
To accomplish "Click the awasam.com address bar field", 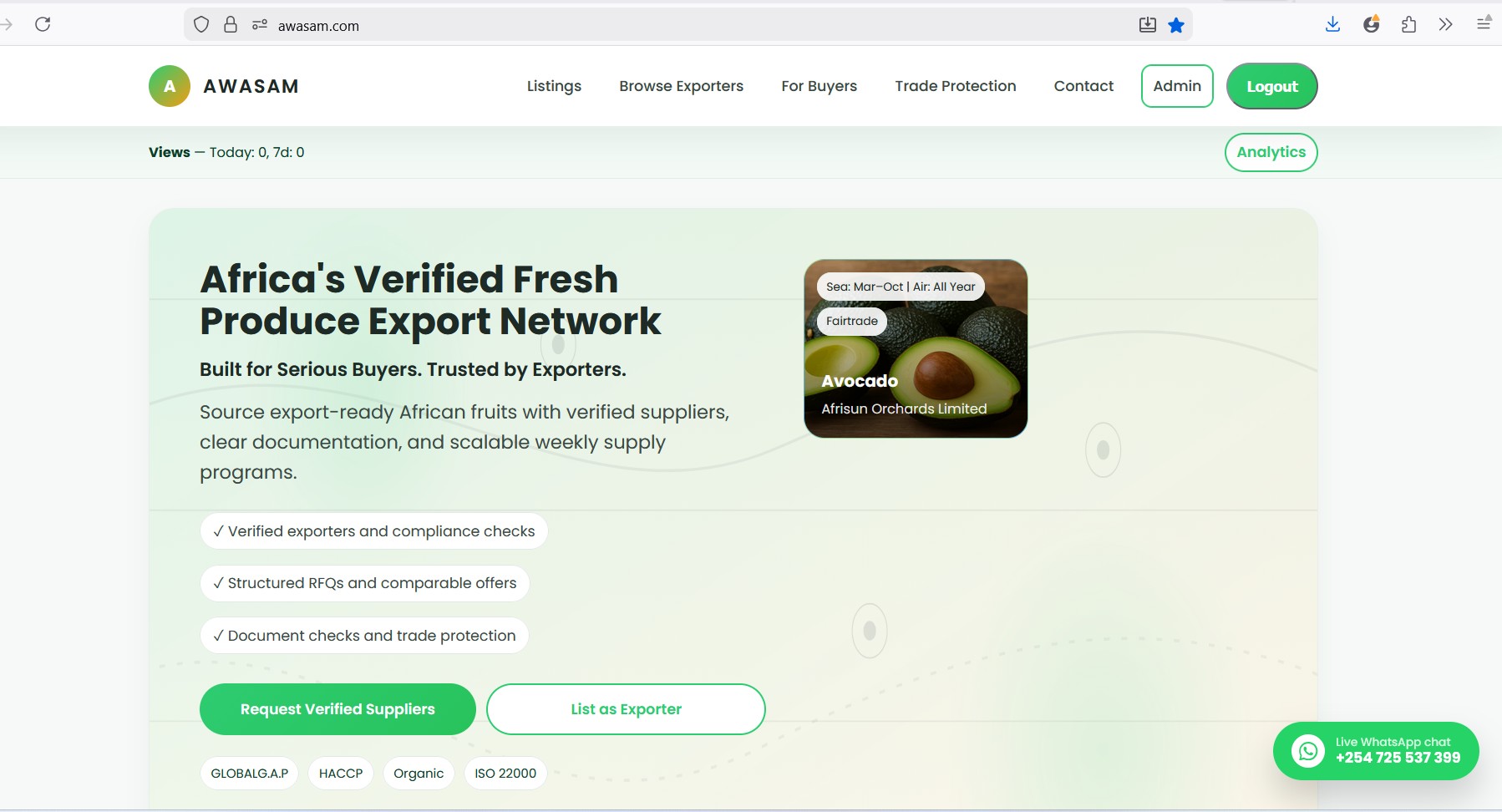I will click(x=668, y=26).
